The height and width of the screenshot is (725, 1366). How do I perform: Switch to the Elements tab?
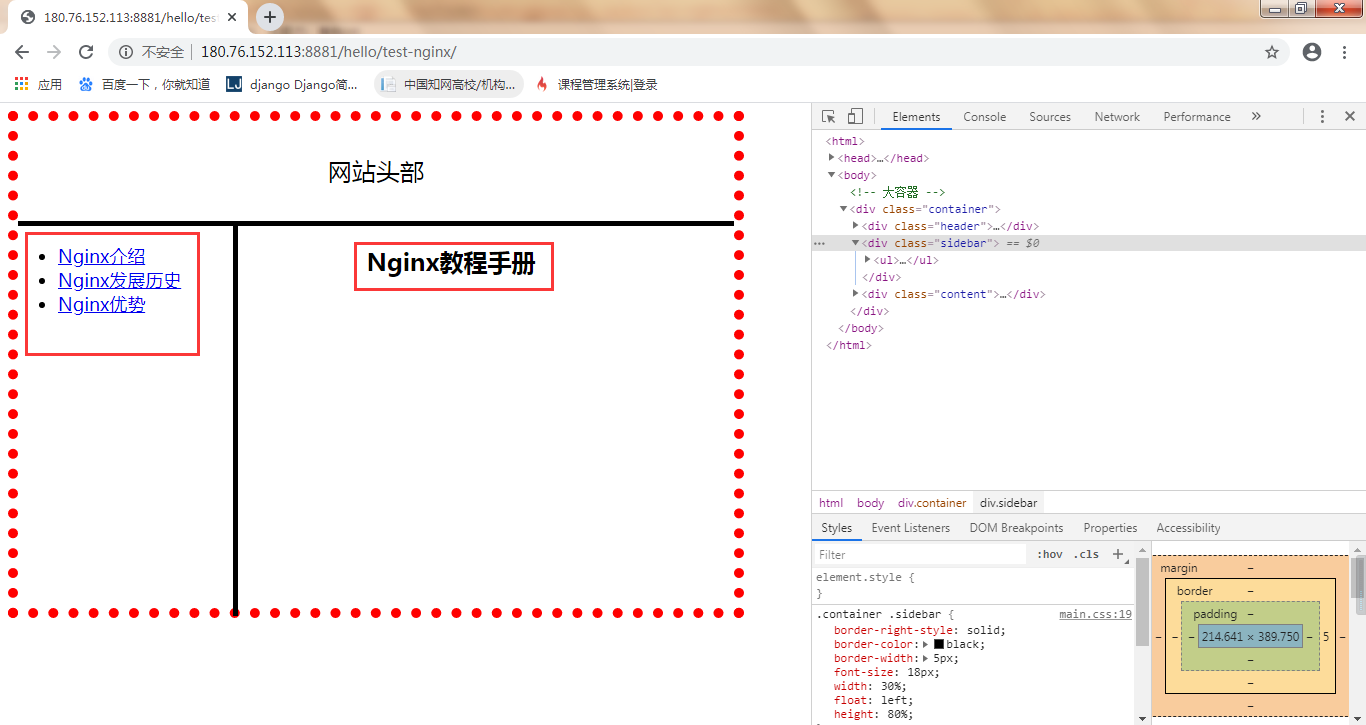coord(916,117)
